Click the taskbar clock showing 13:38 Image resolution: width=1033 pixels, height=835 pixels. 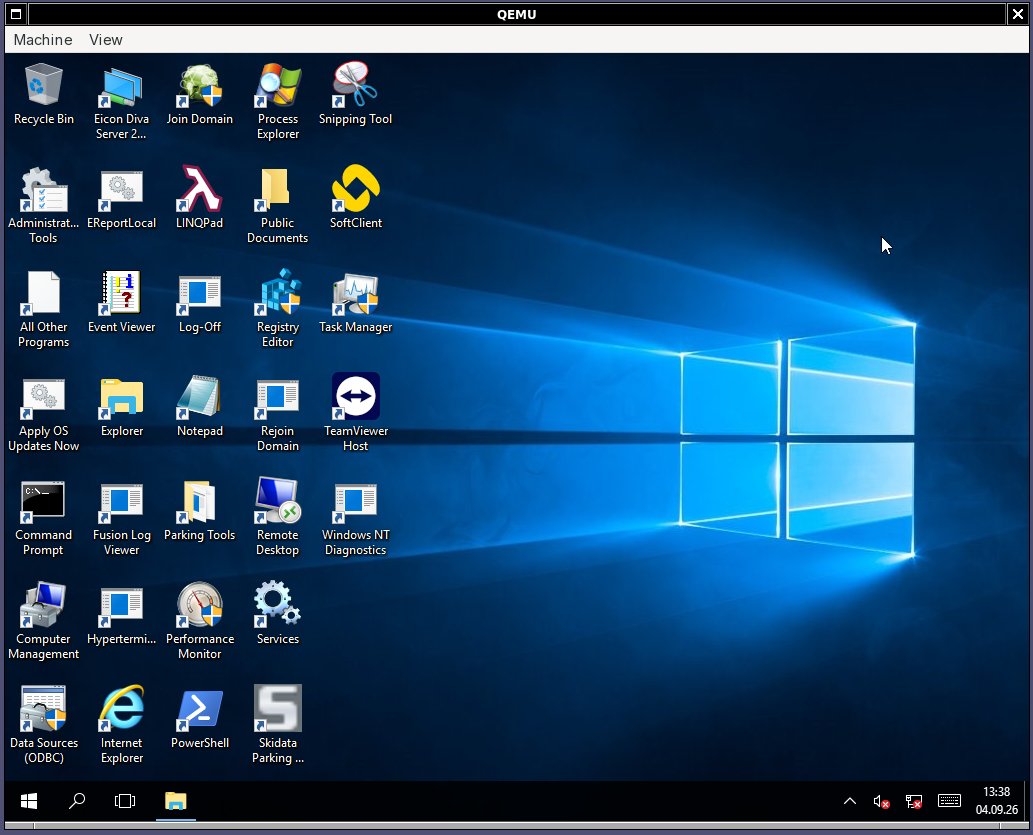pos(996,801)
